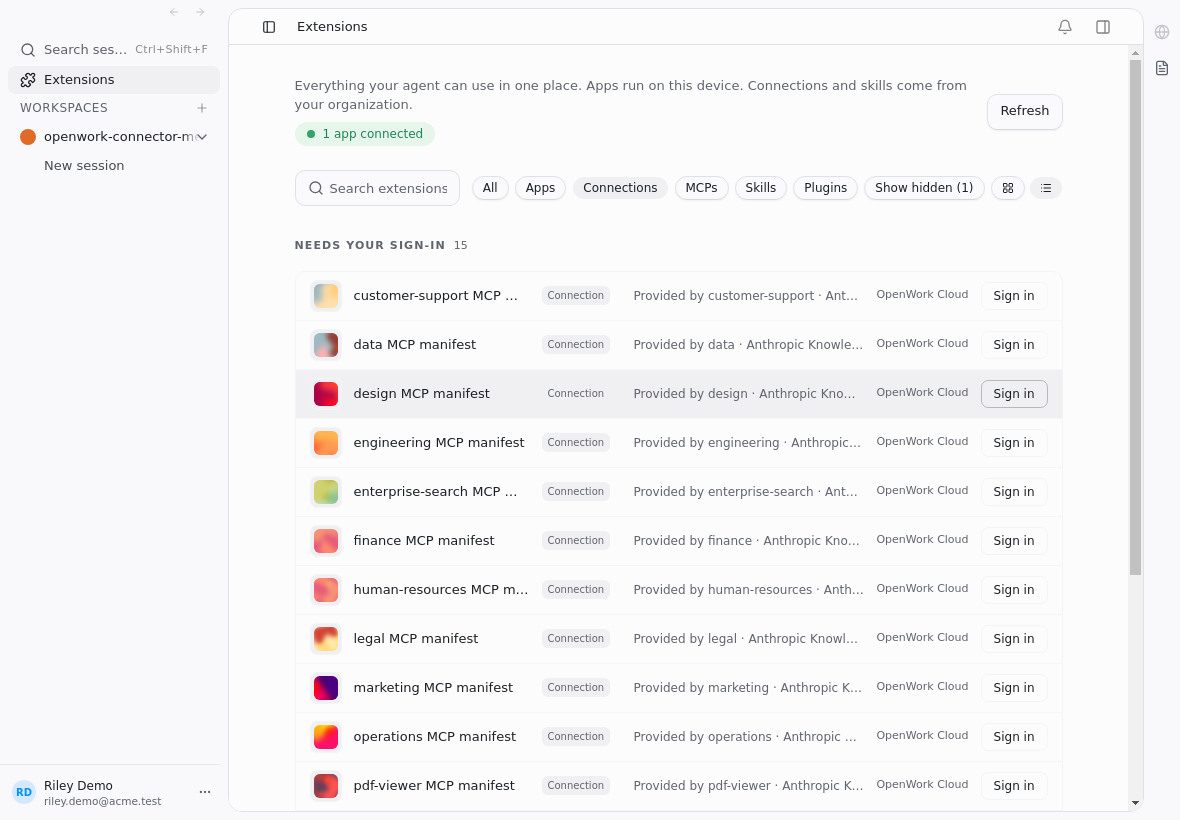The image size is (1180, 820).
Task: Open notifications bell icon
Action: click(1064, 27)
